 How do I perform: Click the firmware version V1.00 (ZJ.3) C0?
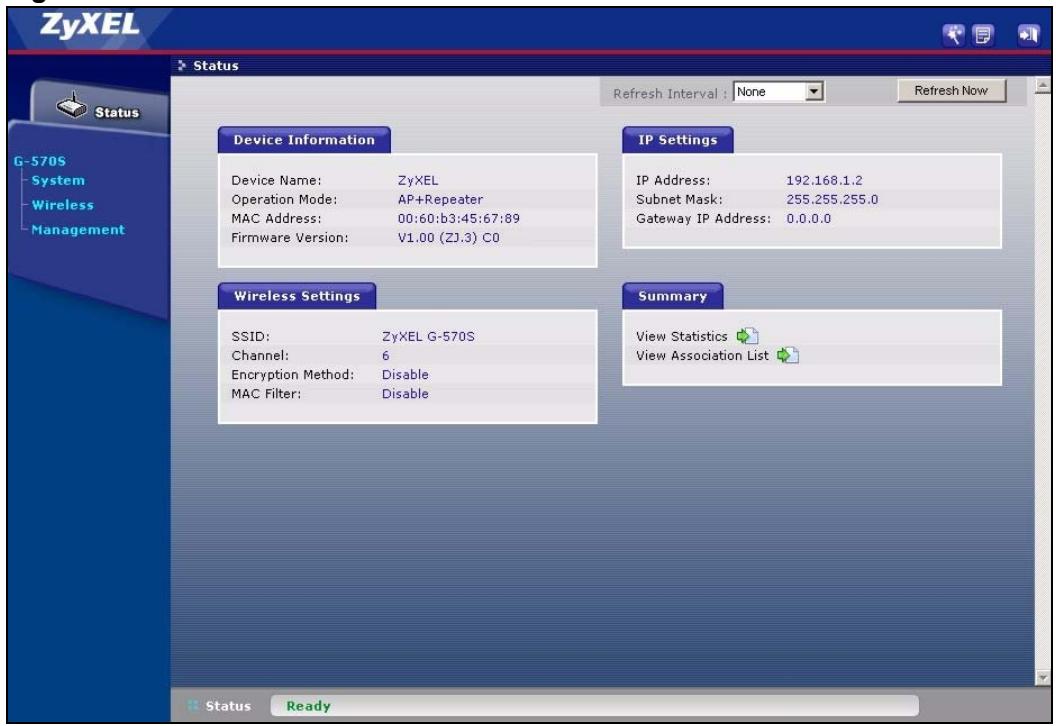449,238
